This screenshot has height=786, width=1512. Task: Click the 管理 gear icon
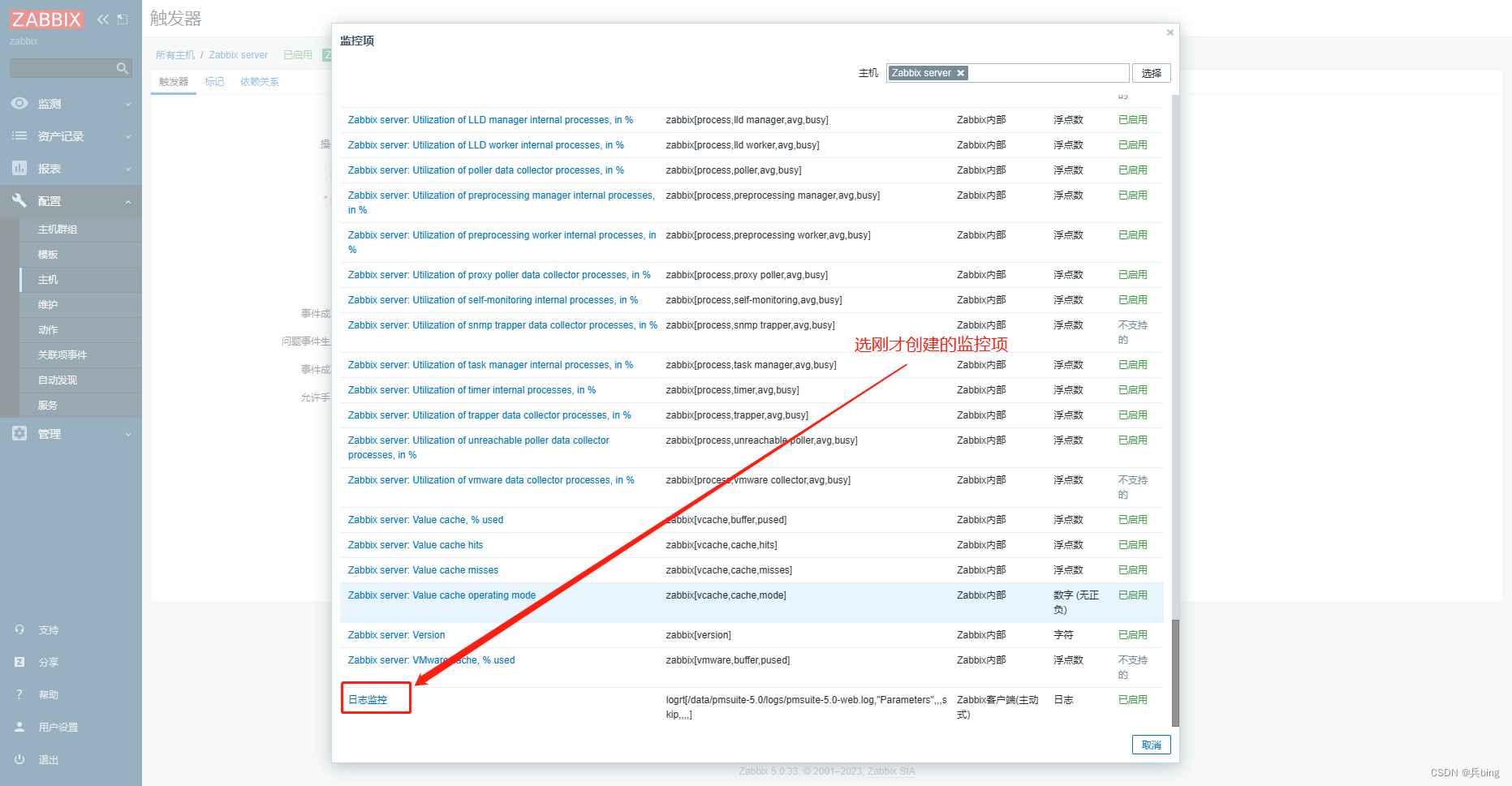(x=19, y=433)
